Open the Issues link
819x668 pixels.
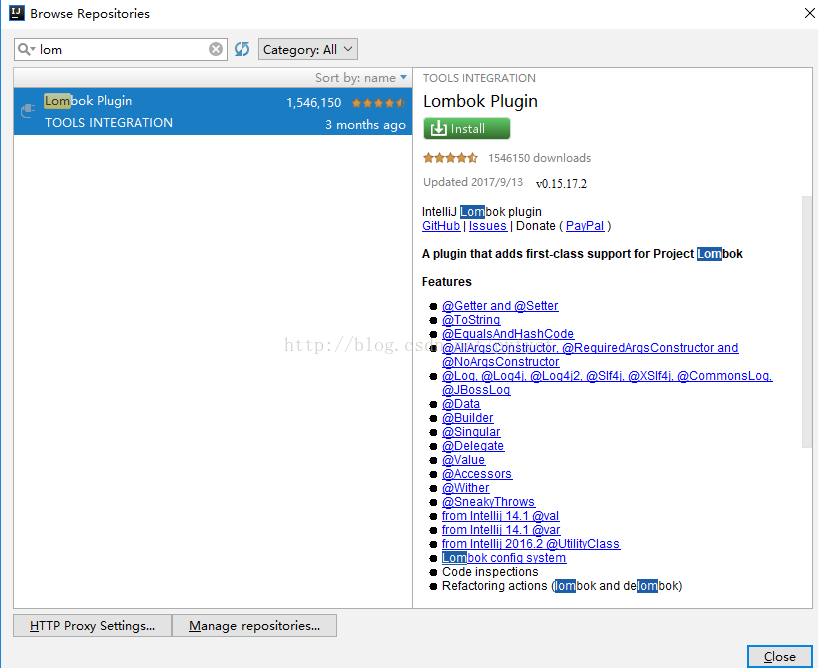pyautogui.click(x=488, y=226)
